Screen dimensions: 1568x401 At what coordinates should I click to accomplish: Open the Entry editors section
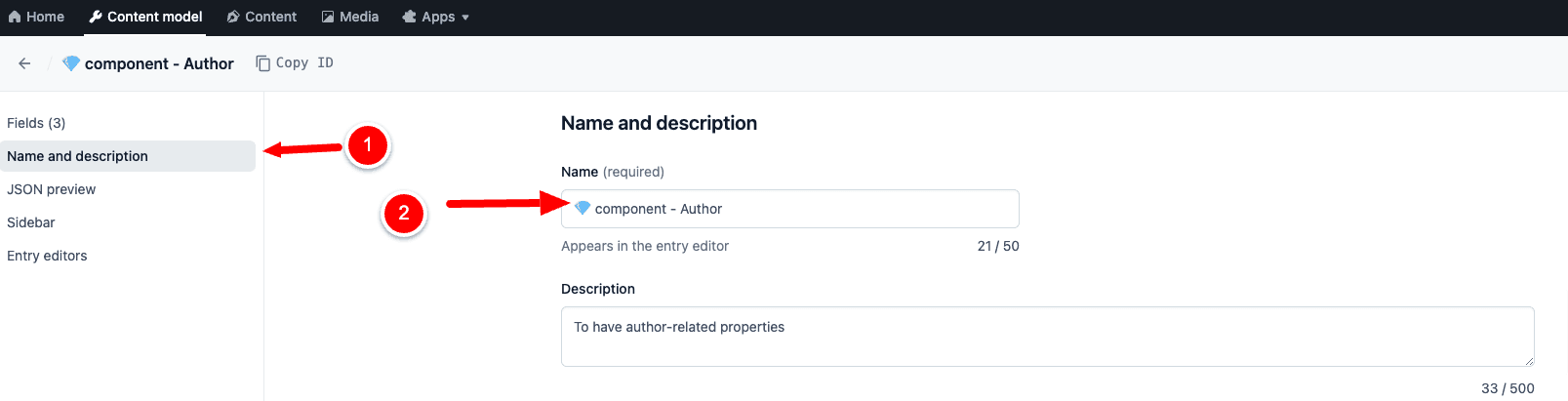coord(47,256)
